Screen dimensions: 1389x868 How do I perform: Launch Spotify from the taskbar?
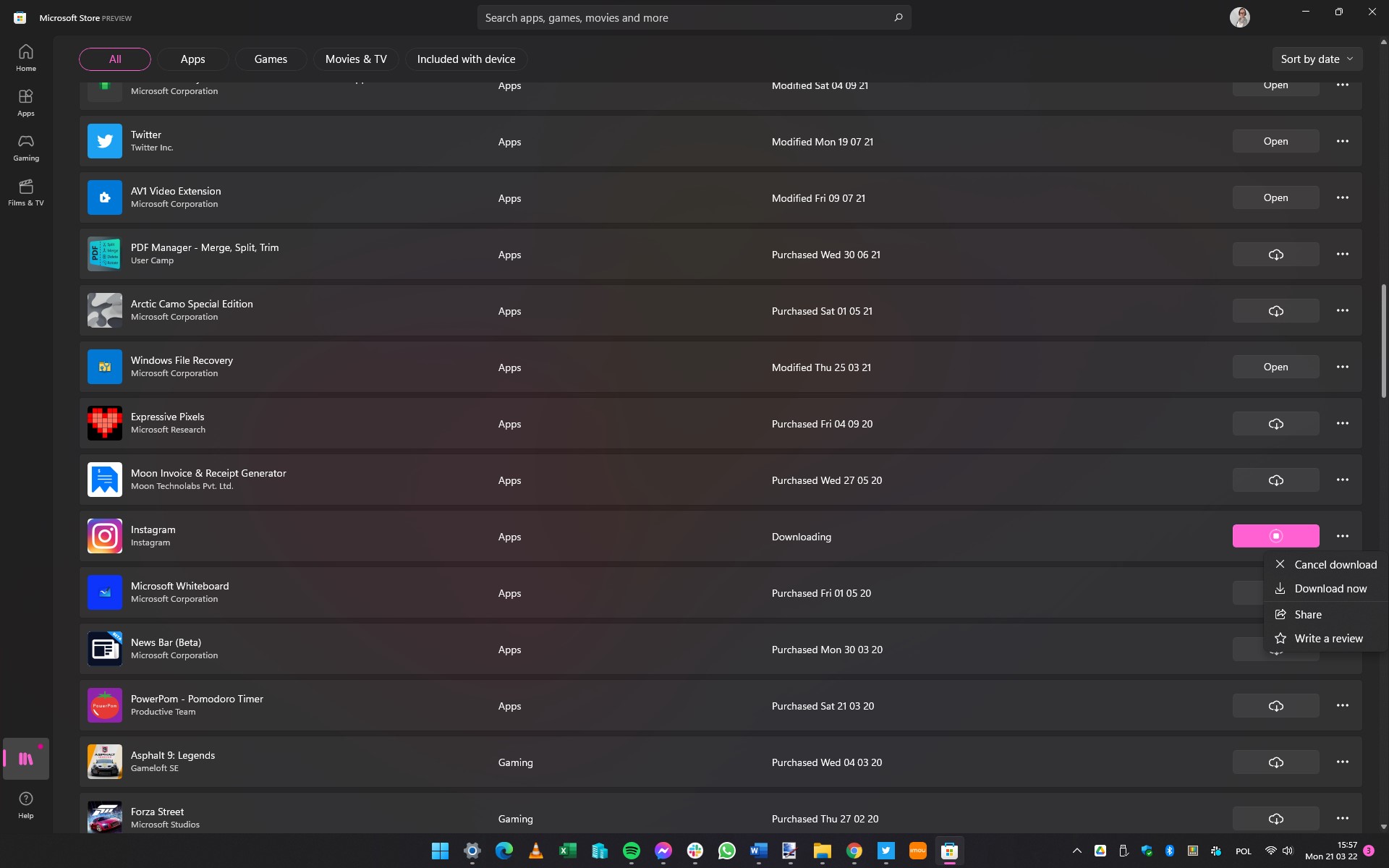(631, 851)
